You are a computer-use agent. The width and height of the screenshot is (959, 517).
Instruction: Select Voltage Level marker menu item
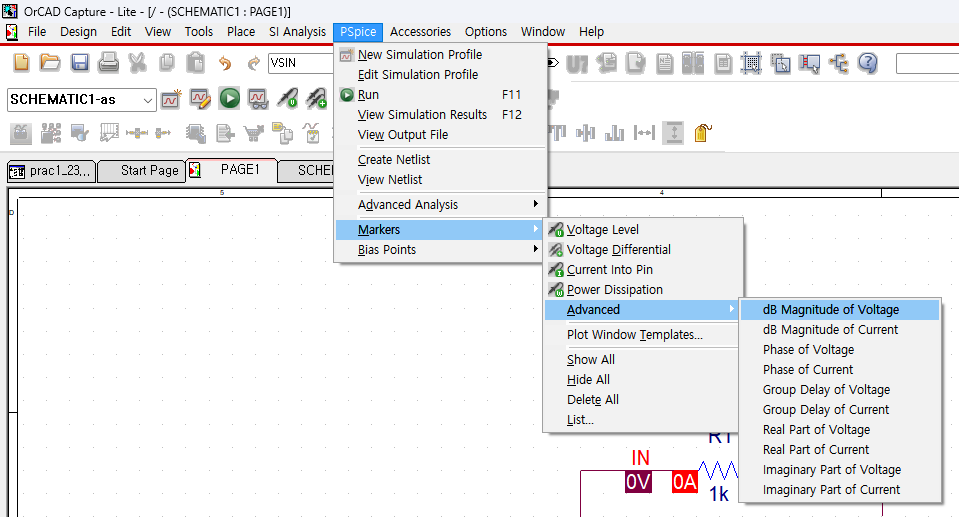[643, 229]
